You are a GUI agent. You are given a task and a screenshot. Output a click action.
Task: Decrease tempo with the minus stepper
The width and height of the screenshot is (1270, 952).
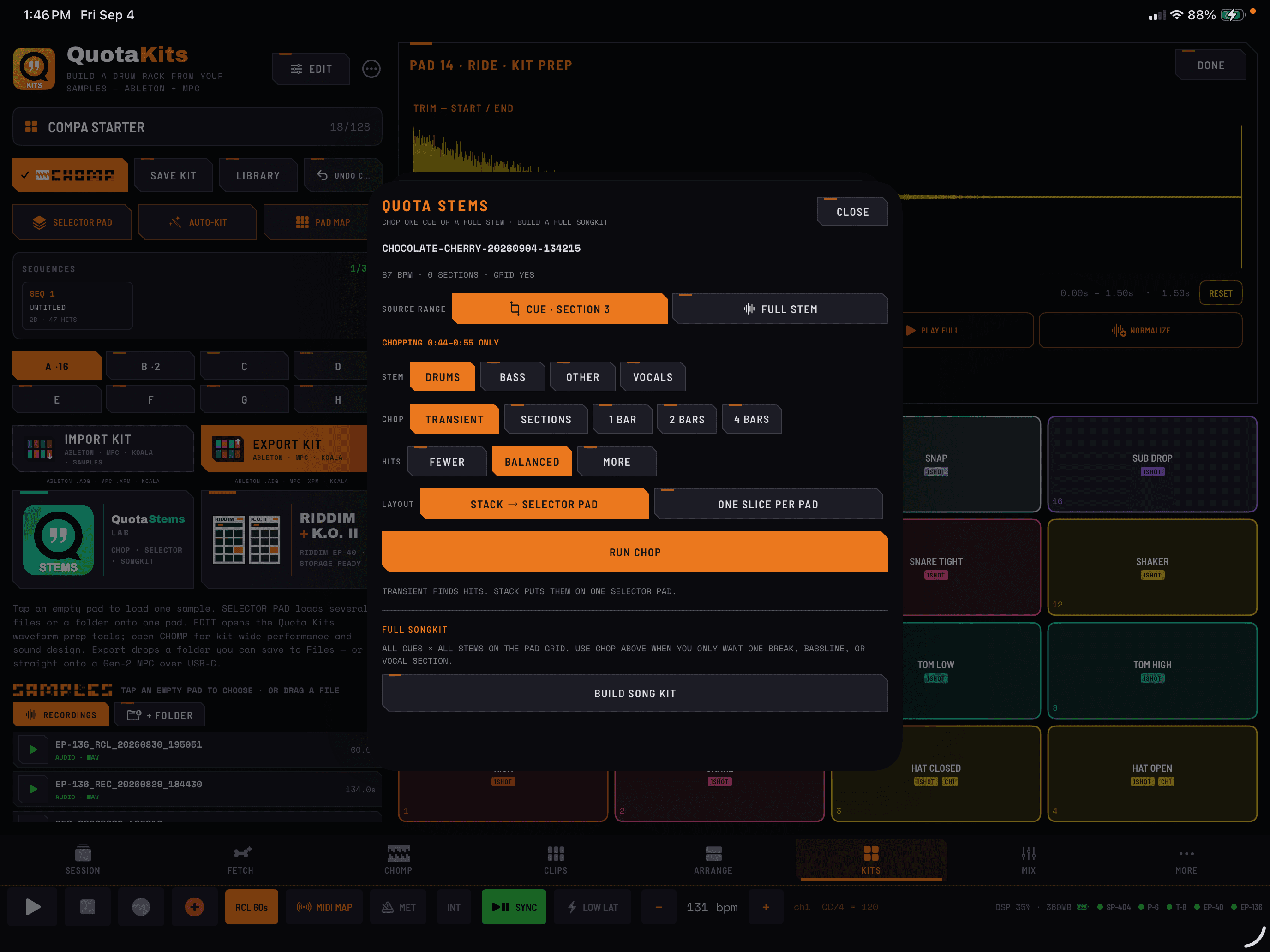click(x=659, y=907)
